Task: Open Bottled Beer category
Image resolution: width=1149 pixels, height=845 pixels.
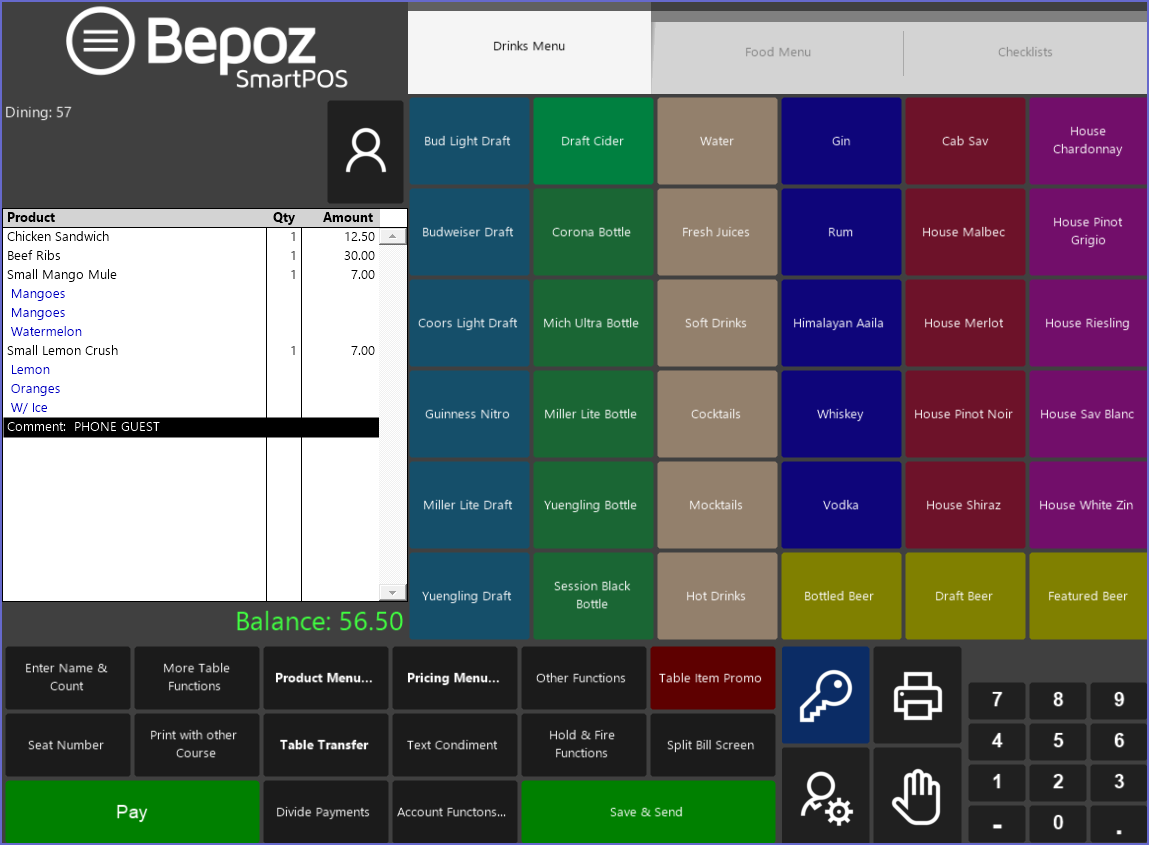Action: (840, 596)
